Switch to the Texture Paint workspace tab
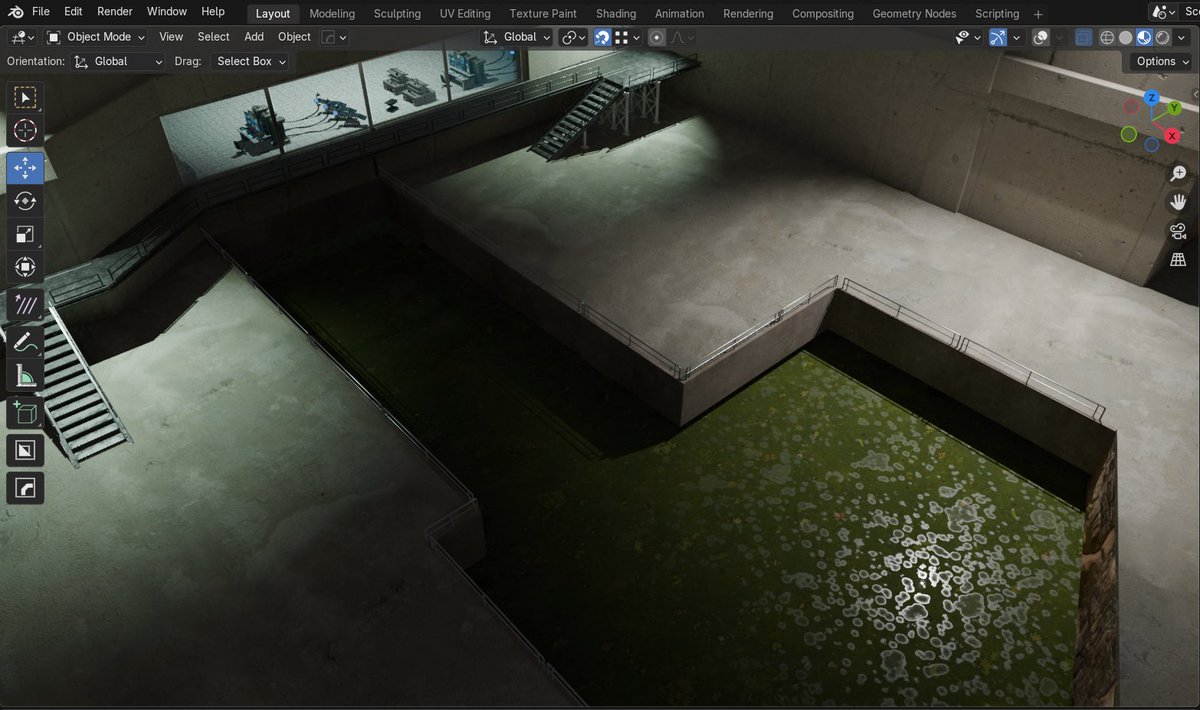 point(543,13)
